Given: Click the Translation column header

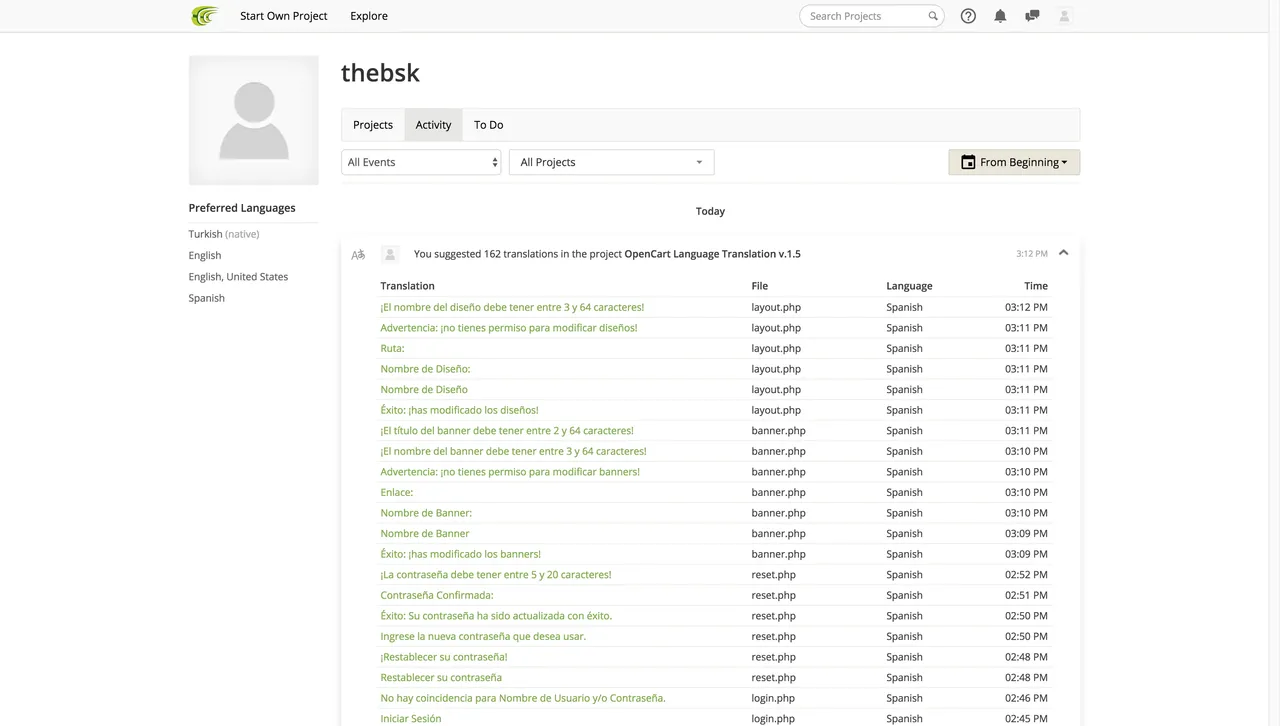Looking at the screenshot, I should (x=407, y=286).
